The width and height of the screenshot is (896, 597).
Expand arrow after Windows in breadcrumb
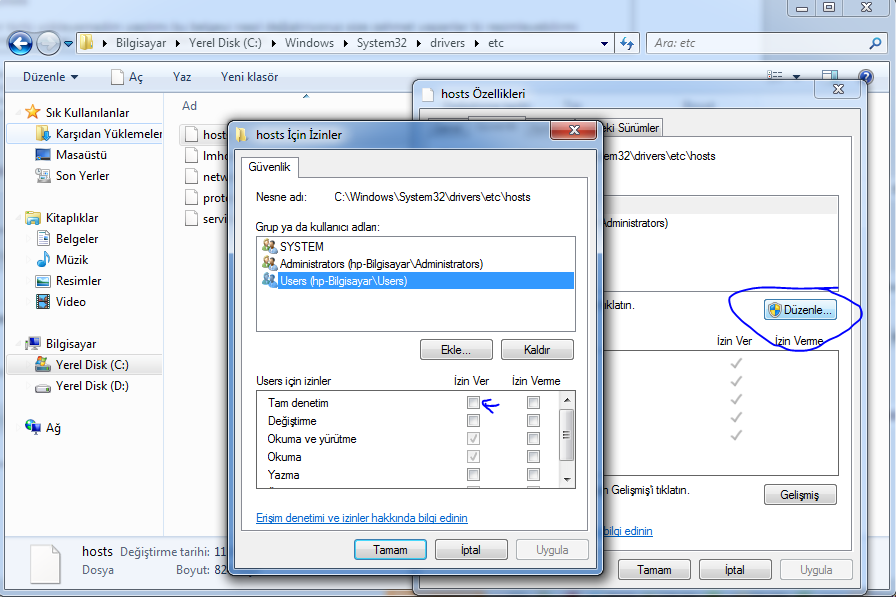click(346, 43)
